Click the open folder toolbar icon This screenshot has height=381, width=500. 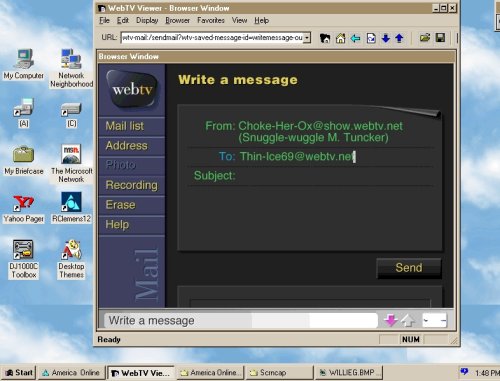coord(425,38)
